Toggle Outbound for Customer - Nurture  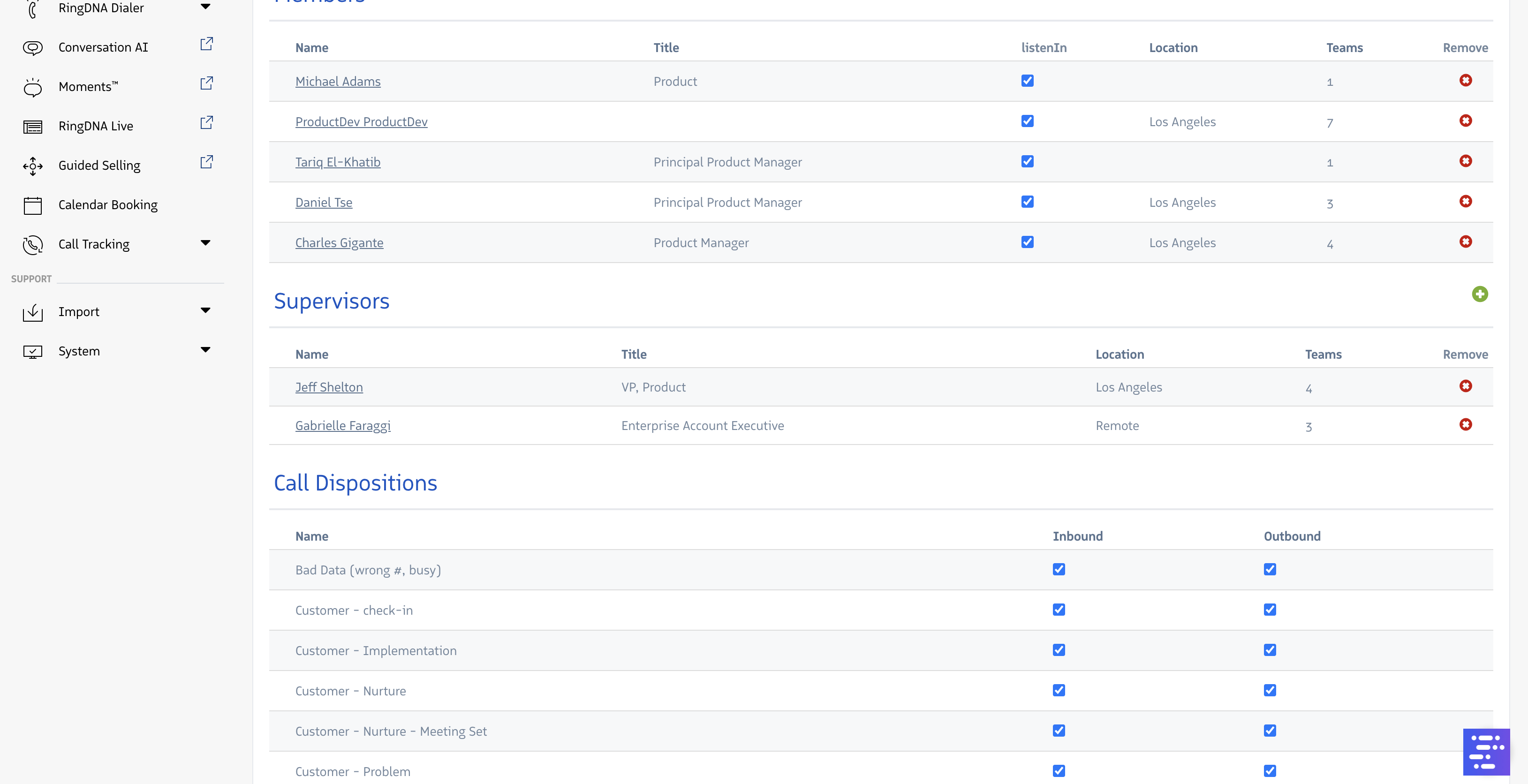click(x=1270, y=690)
